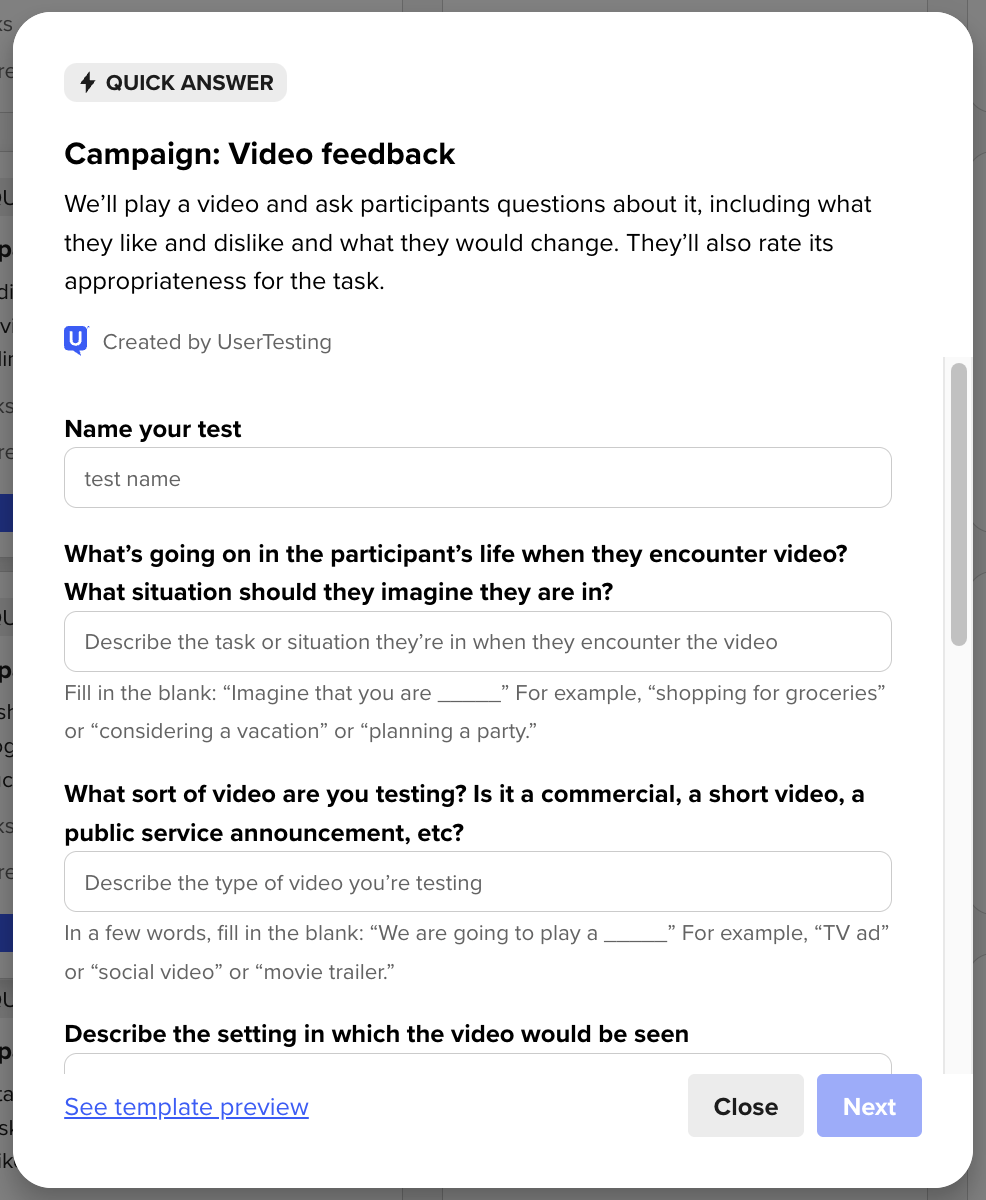The image size is (986, 1200).
Task: Click the "Describe the type of video" field
Action: tap(477, 882)
